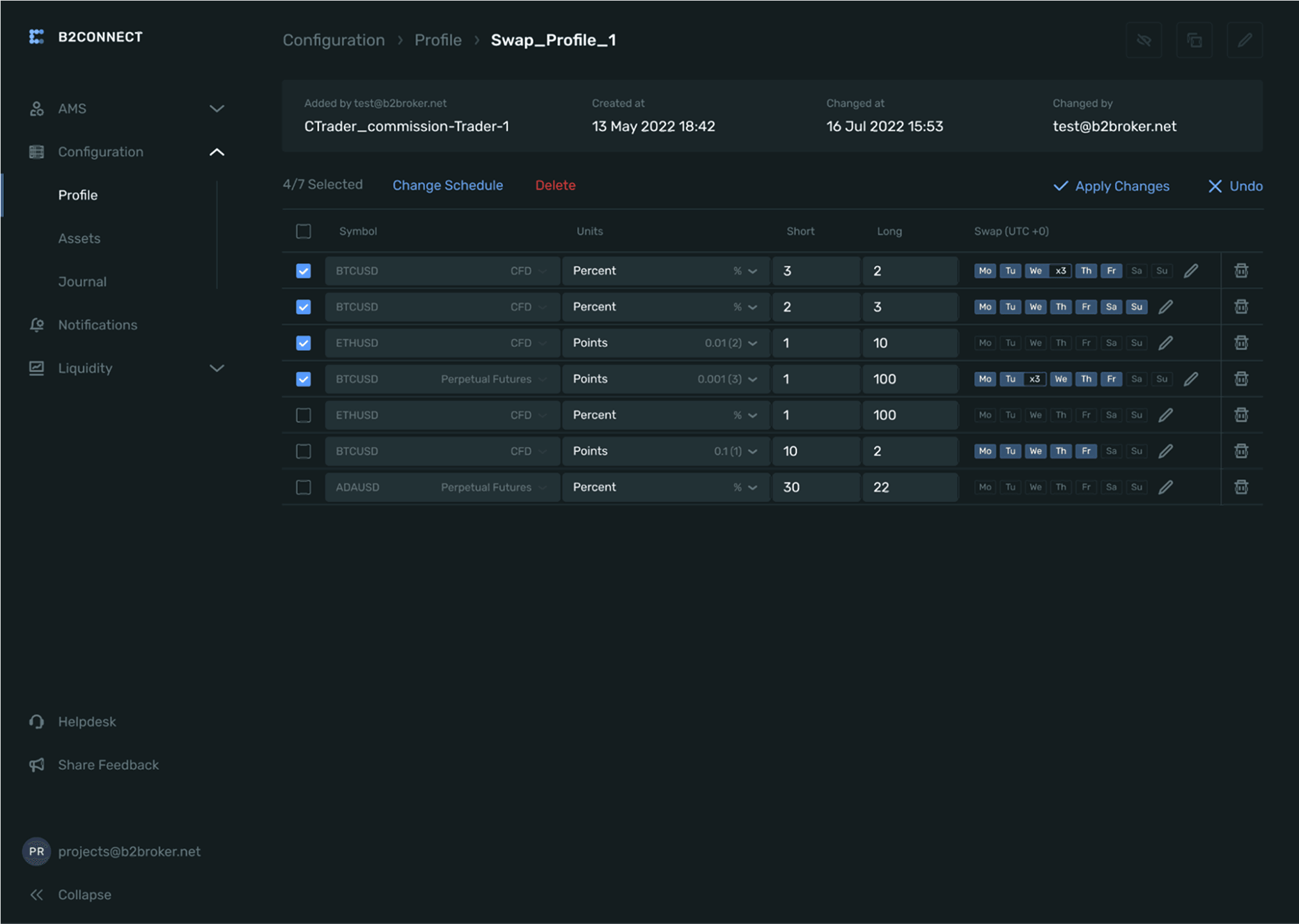Image resolution: width=1299 pixels, height=924 pixels.
Task: Open Units dropdown for first BTCUSD row
Action: [x=665, y=271]
